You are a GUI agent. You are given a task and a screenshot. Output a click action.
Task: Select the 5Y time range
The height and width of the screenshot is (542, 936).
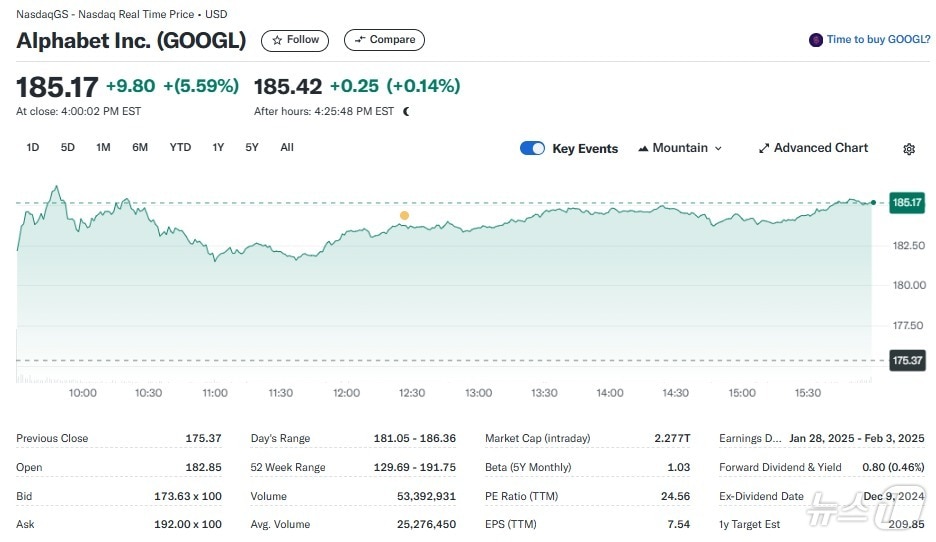pos(252,148)
